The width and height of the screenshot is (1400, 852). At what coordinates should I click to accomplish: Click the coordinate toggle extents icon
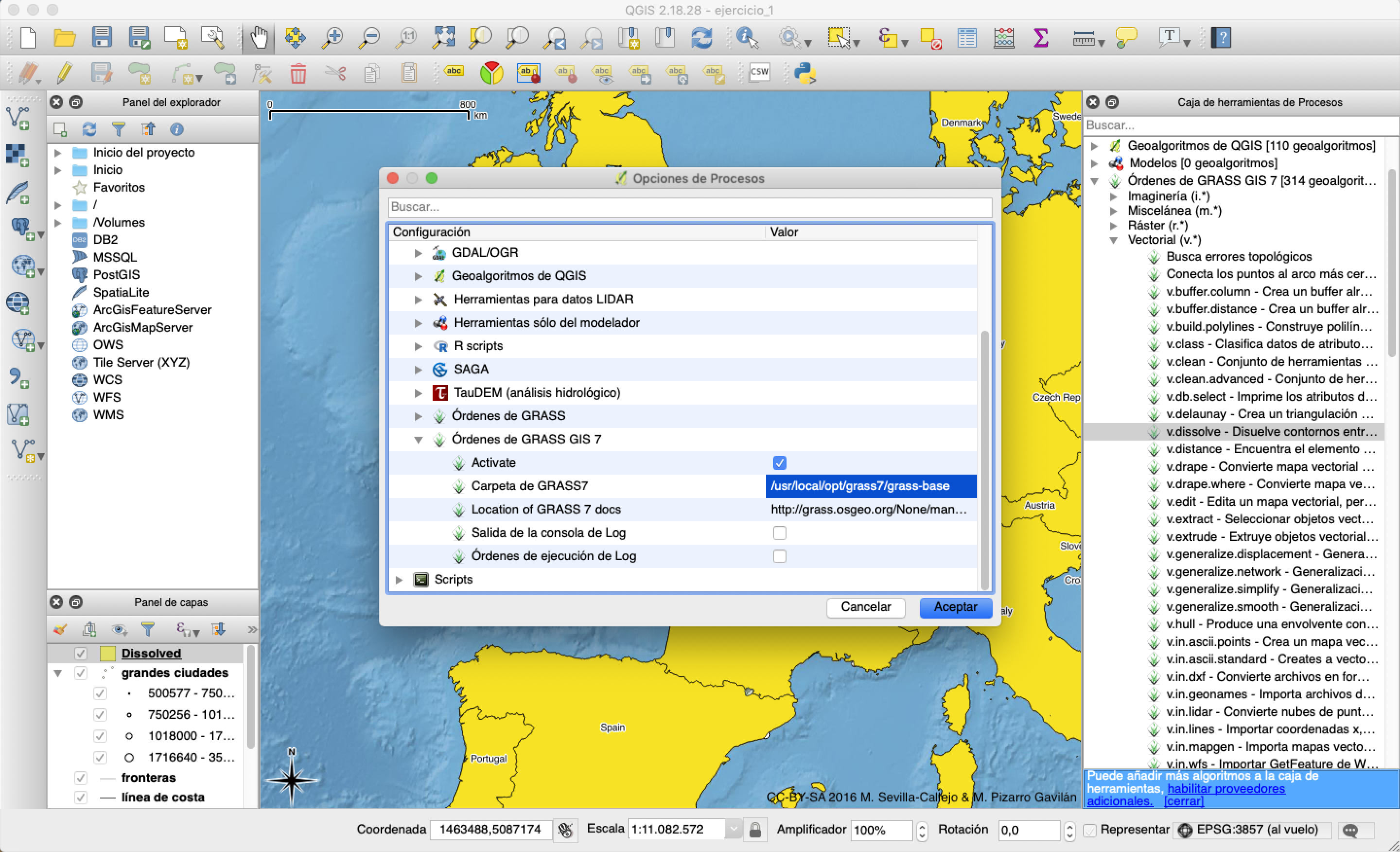565,830
